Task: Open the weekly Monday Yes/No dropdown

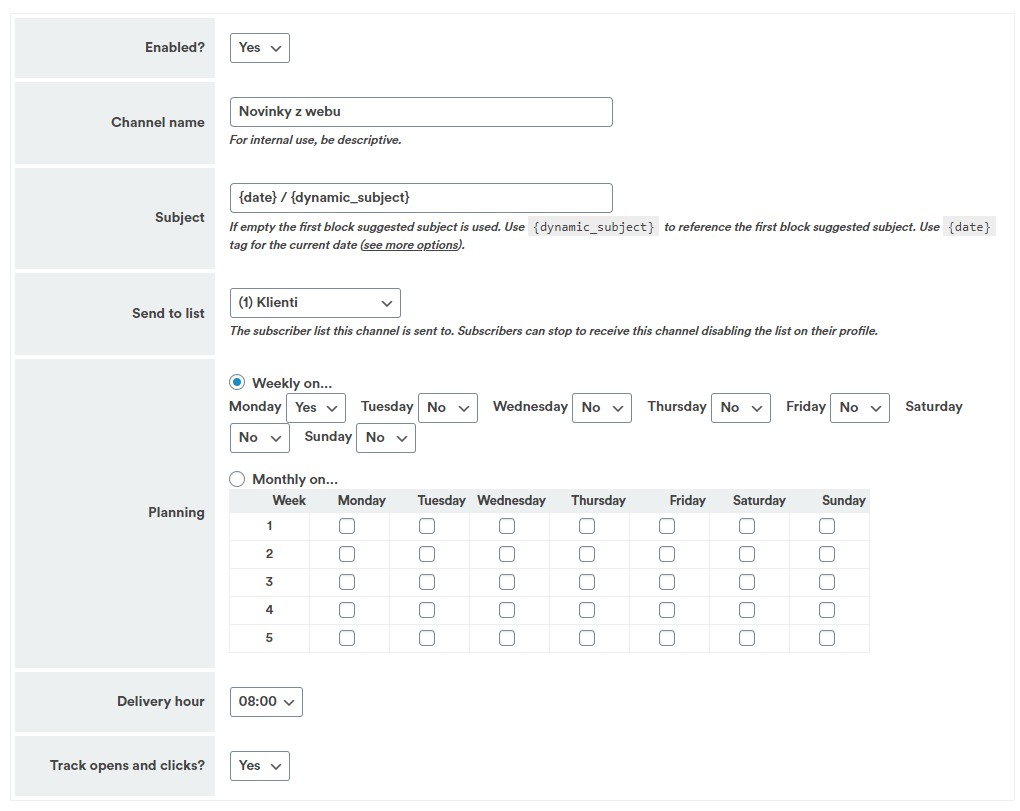Action: [315, 408]
